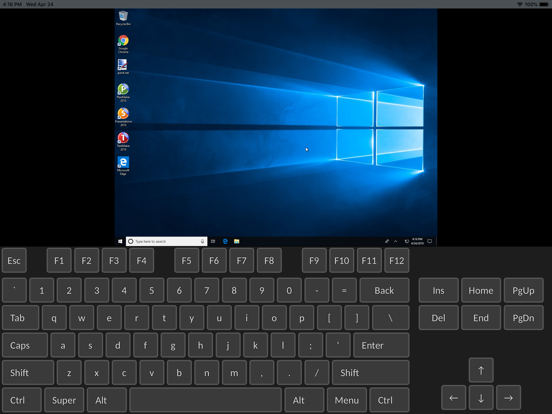Tap the Tab key
552x414 pixels.
20,318
